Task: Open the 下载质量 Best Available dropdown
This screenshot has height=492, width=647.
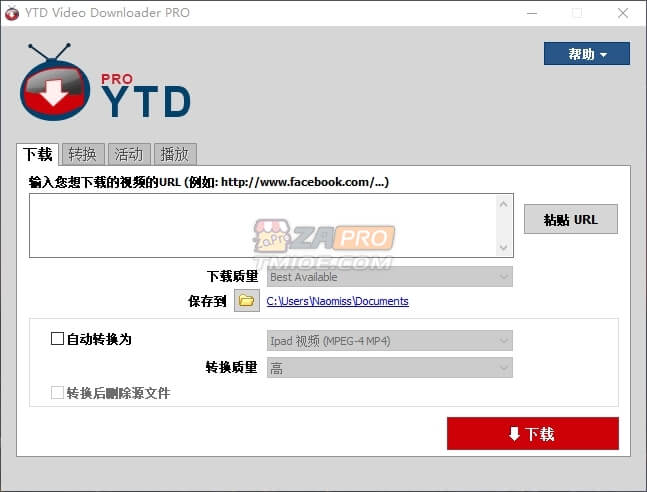Action: 389,277
